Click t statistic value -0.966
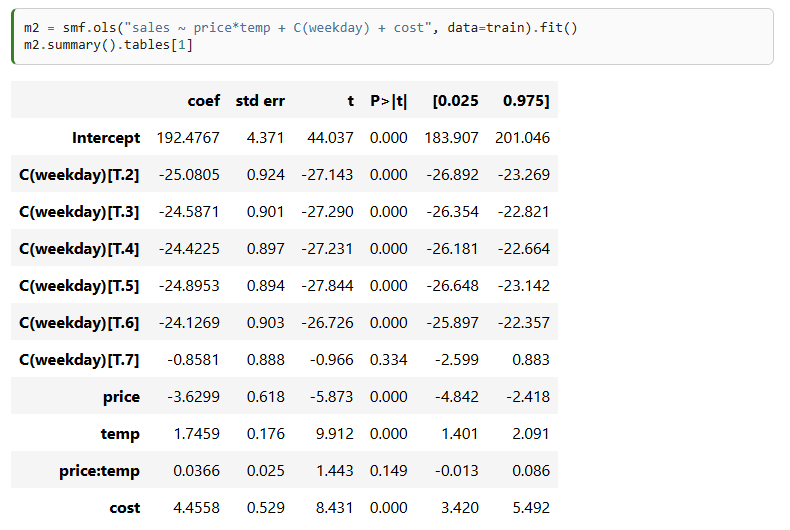Image resolution: width=790 pixels, height=530 pixels. pyautogui.click(x=332, y=360)
